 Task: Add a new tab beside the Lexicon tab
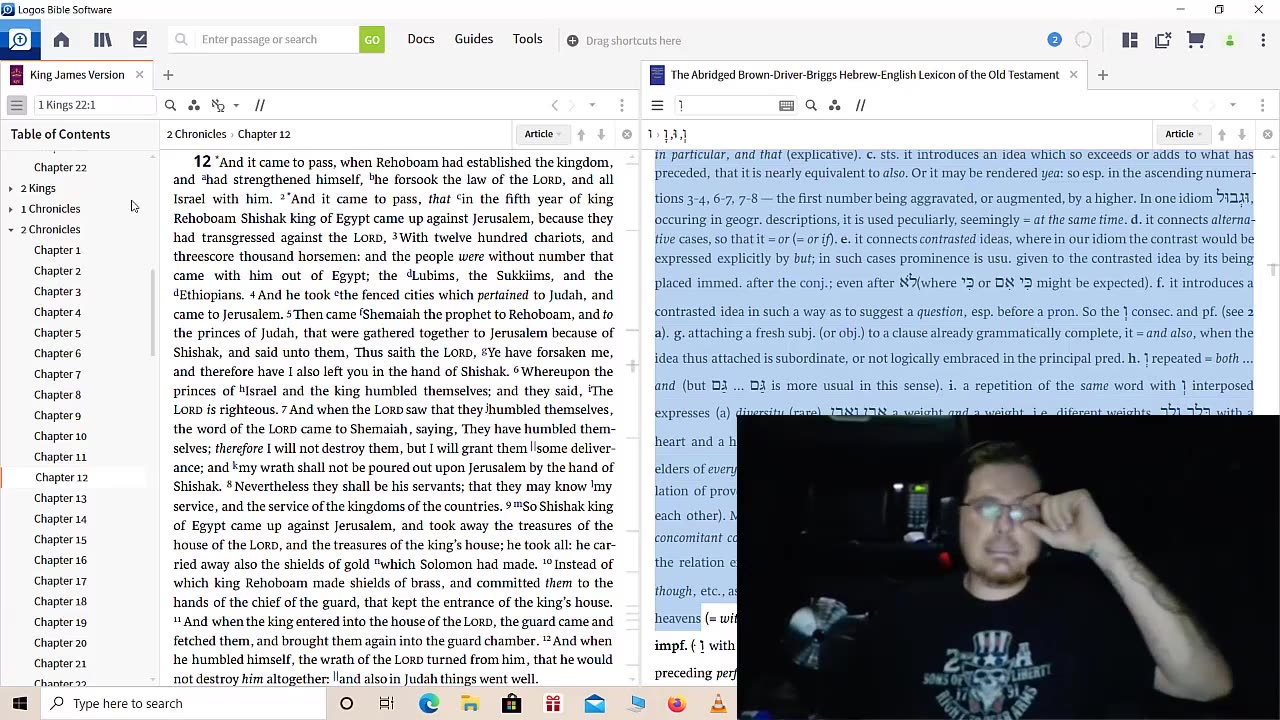point(1103,75)
